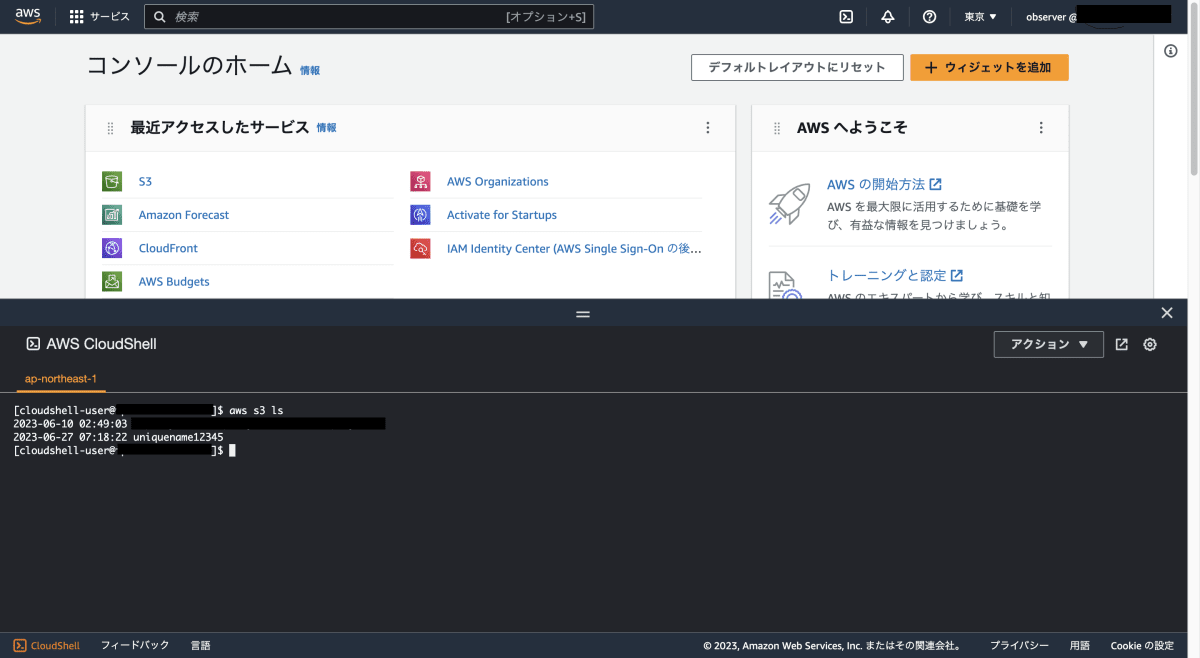1200x658 pixels.
Task: Open CloudShell from the top bar icon
Action: (x=846, y=17)
